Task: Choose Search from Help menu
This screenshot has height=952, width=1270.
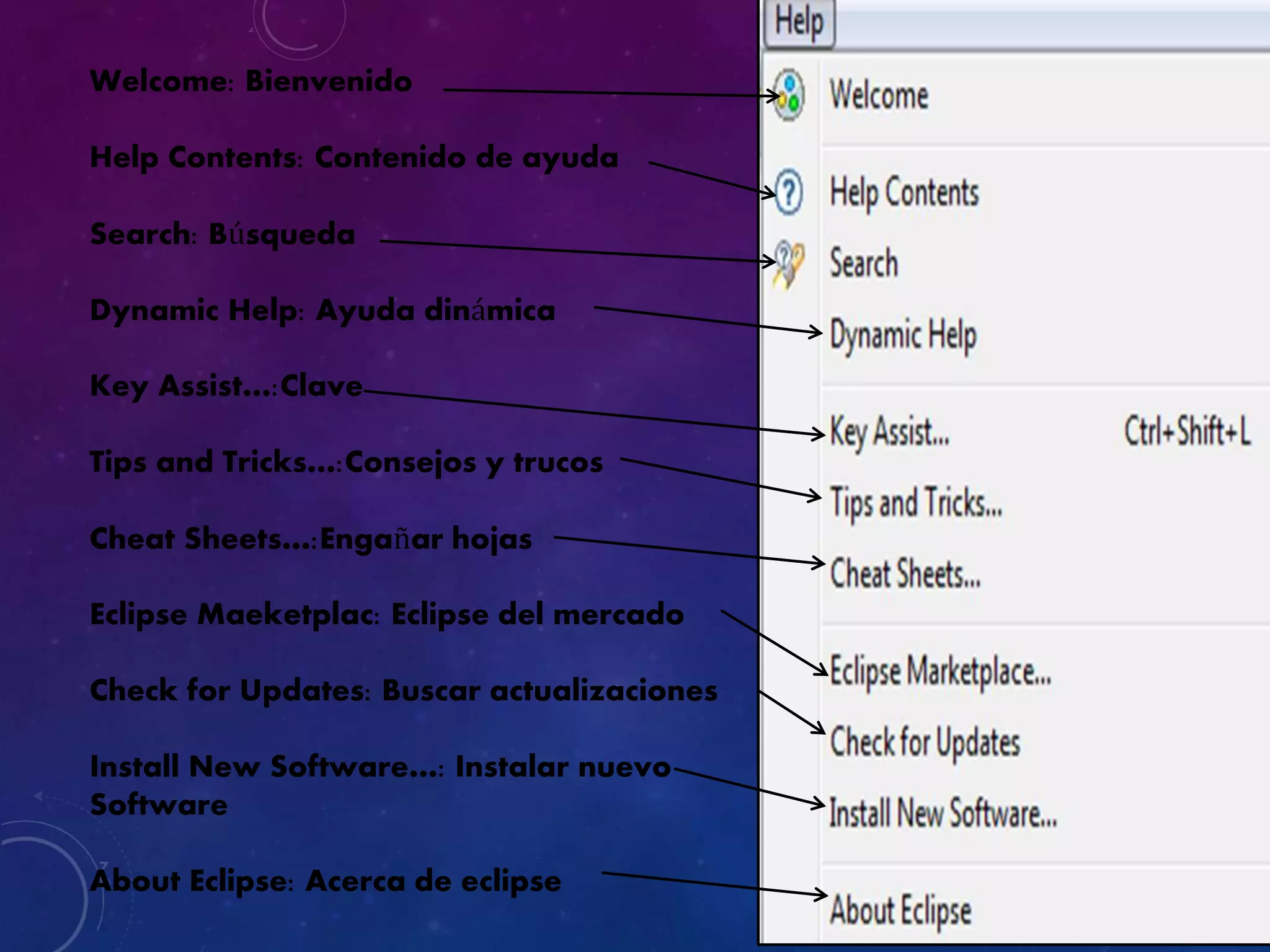Action: tap(864, 263)
